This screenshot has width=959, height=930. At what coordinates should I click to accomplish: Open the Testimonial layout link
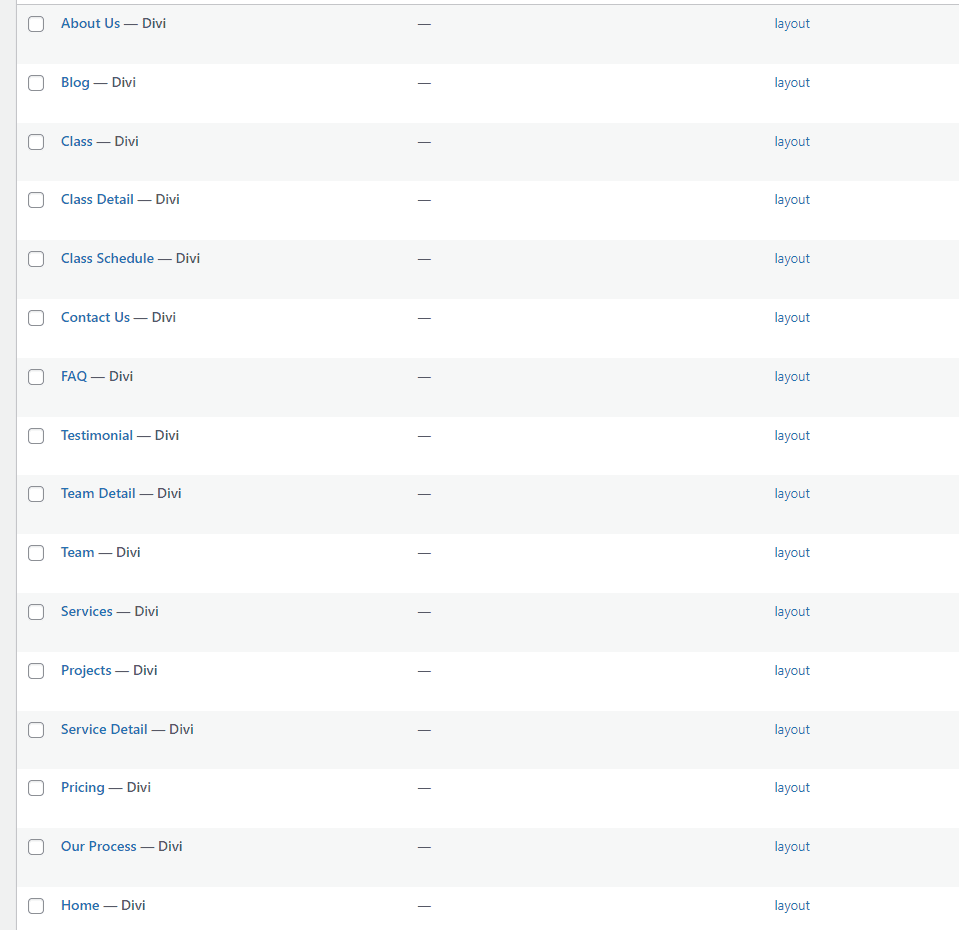[x=96, y=435]
